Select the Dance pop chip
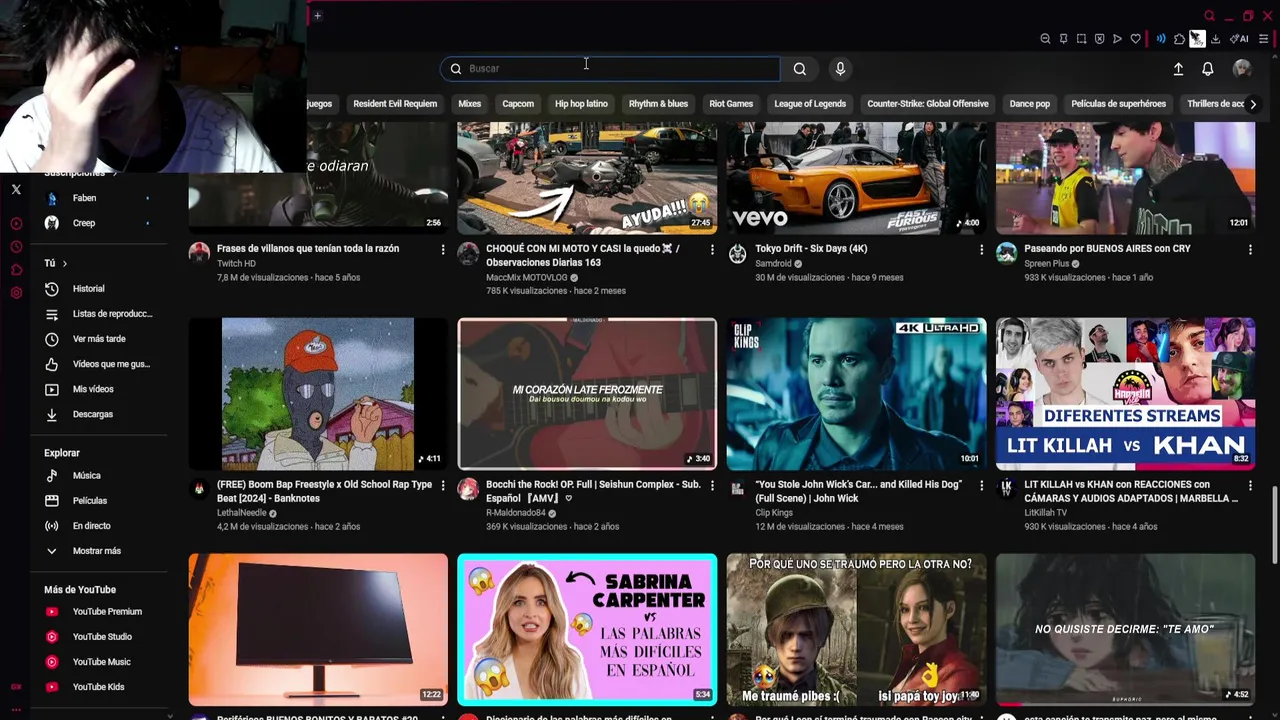Image resolution: width=1280 pixels, height=720 pixels. coord(1030,104)
